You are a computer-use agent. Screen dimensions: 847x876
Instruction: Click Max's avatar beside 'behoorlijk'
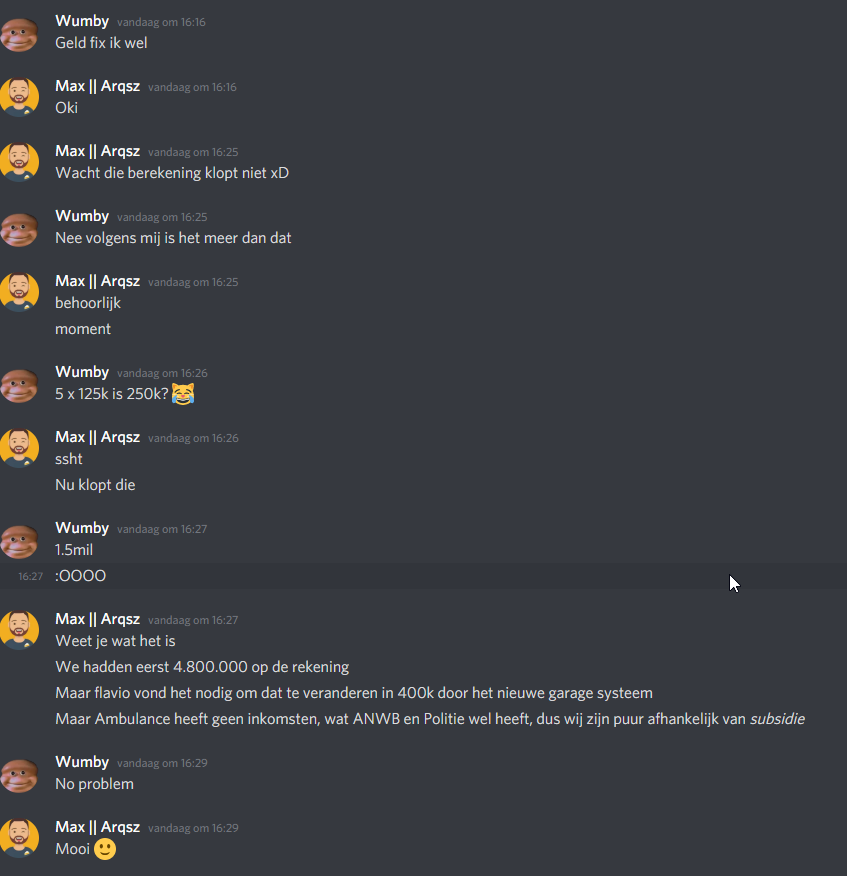[19, 292]
